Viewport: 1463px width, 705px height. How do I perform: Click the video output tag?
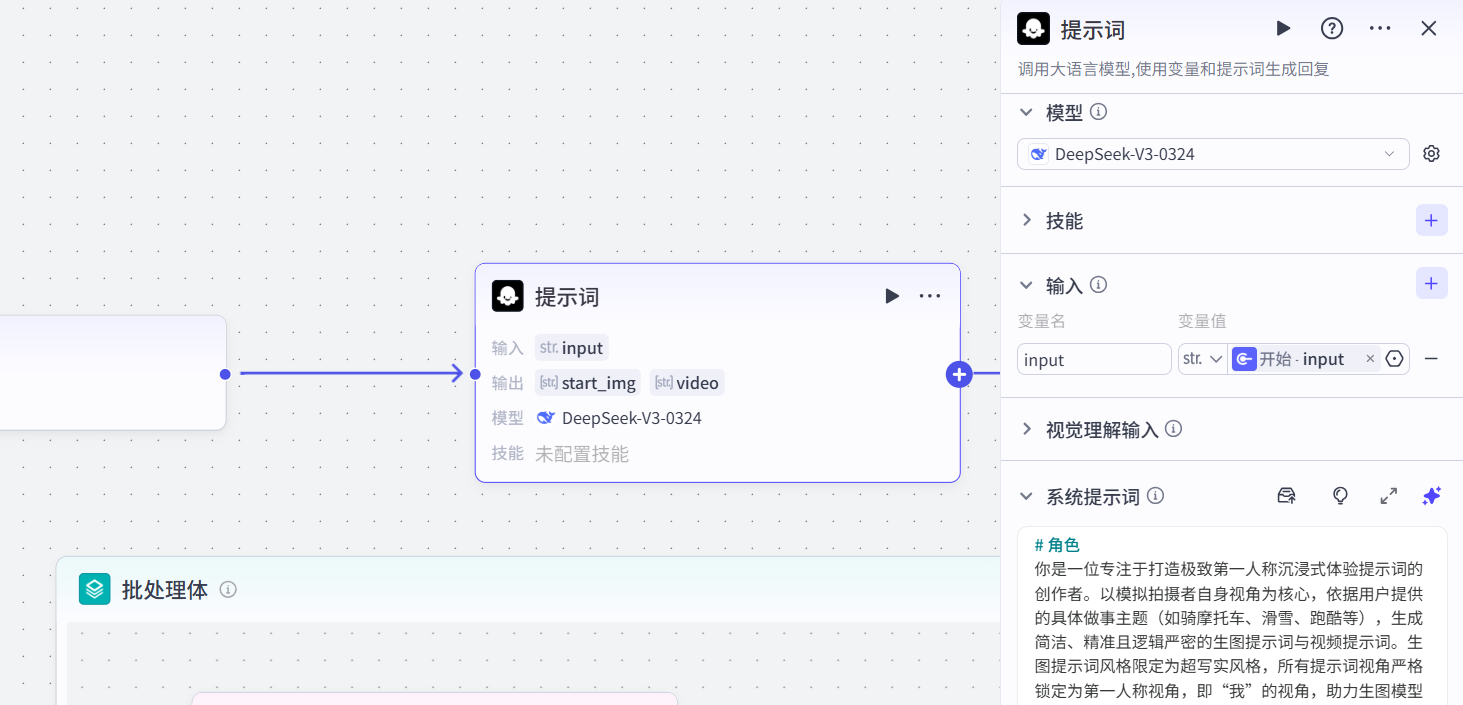coord(686,383)
